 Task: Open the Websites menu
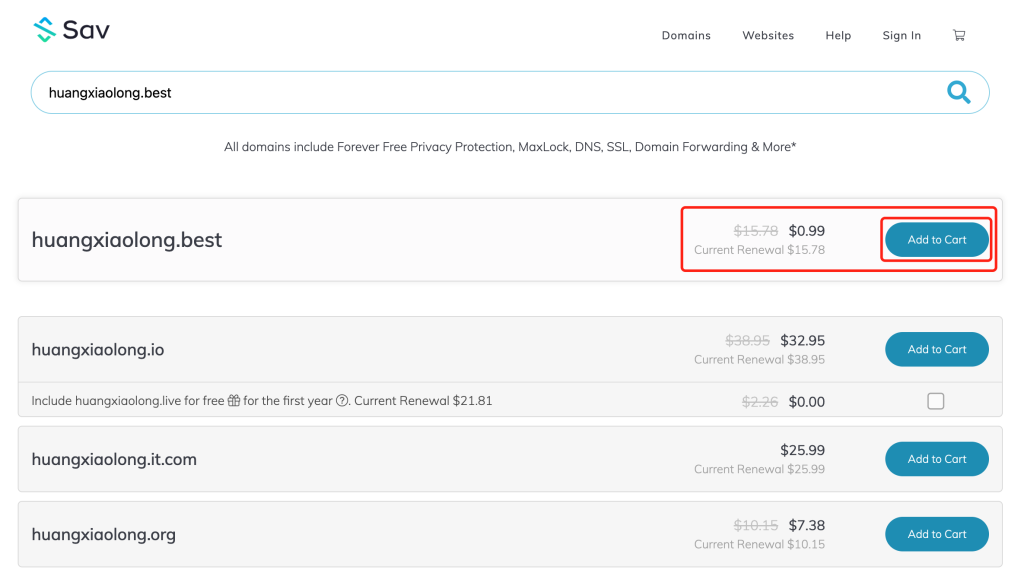click(x=768, y=35)
